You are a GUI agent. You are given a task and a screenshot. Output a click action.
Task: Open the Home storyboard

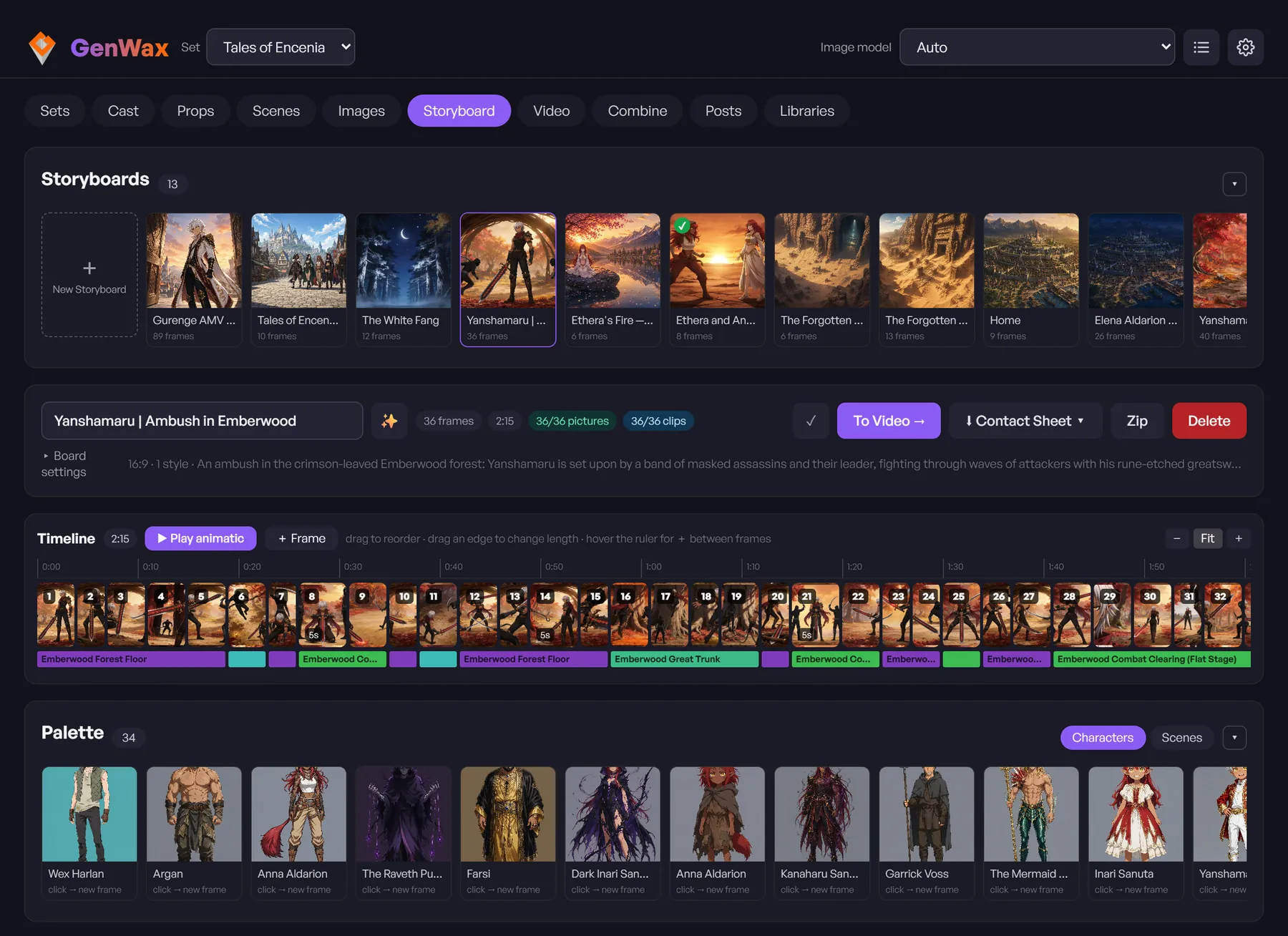(1031, 279)
